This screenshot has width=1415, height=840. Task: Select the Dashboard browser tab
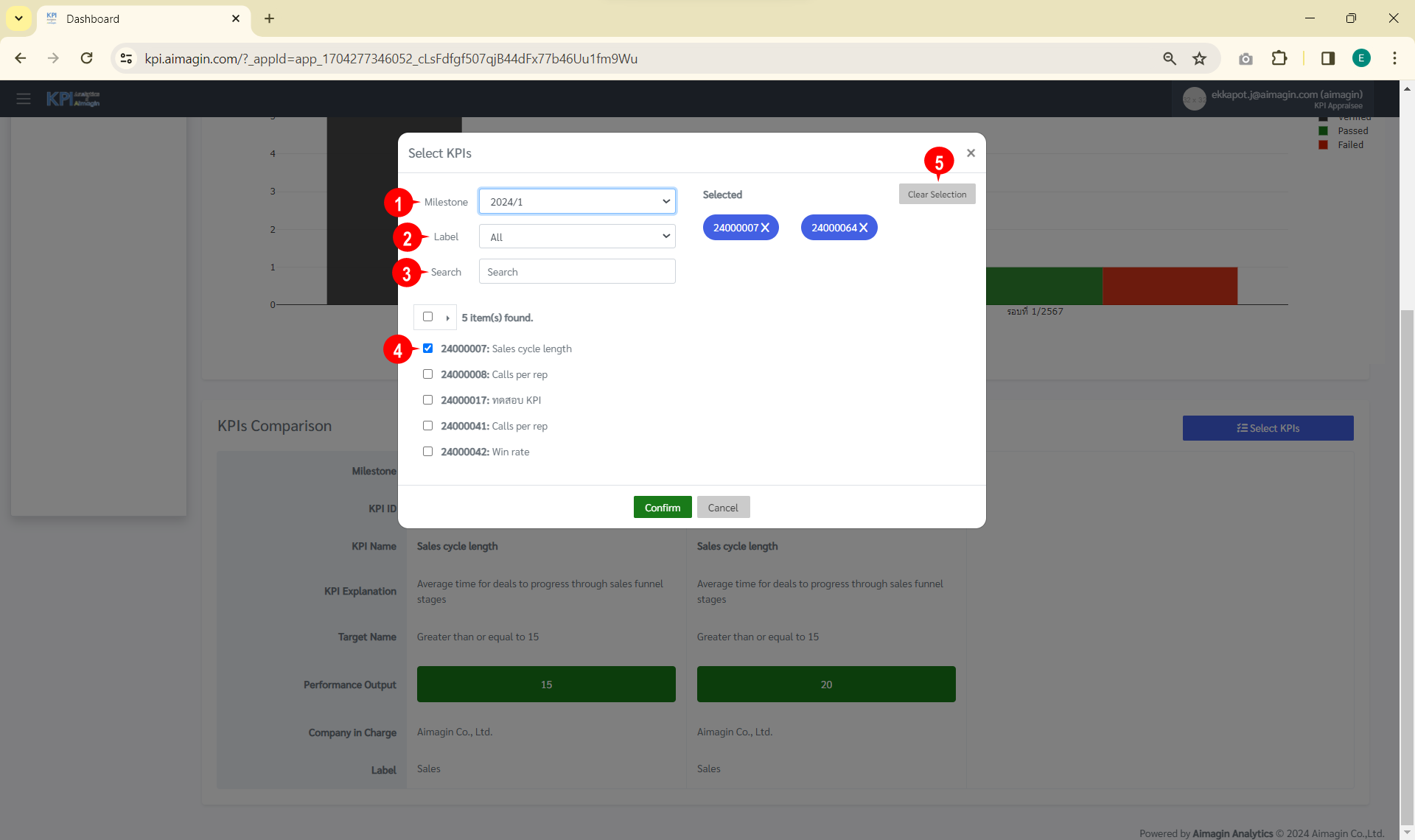pos(144,19)
